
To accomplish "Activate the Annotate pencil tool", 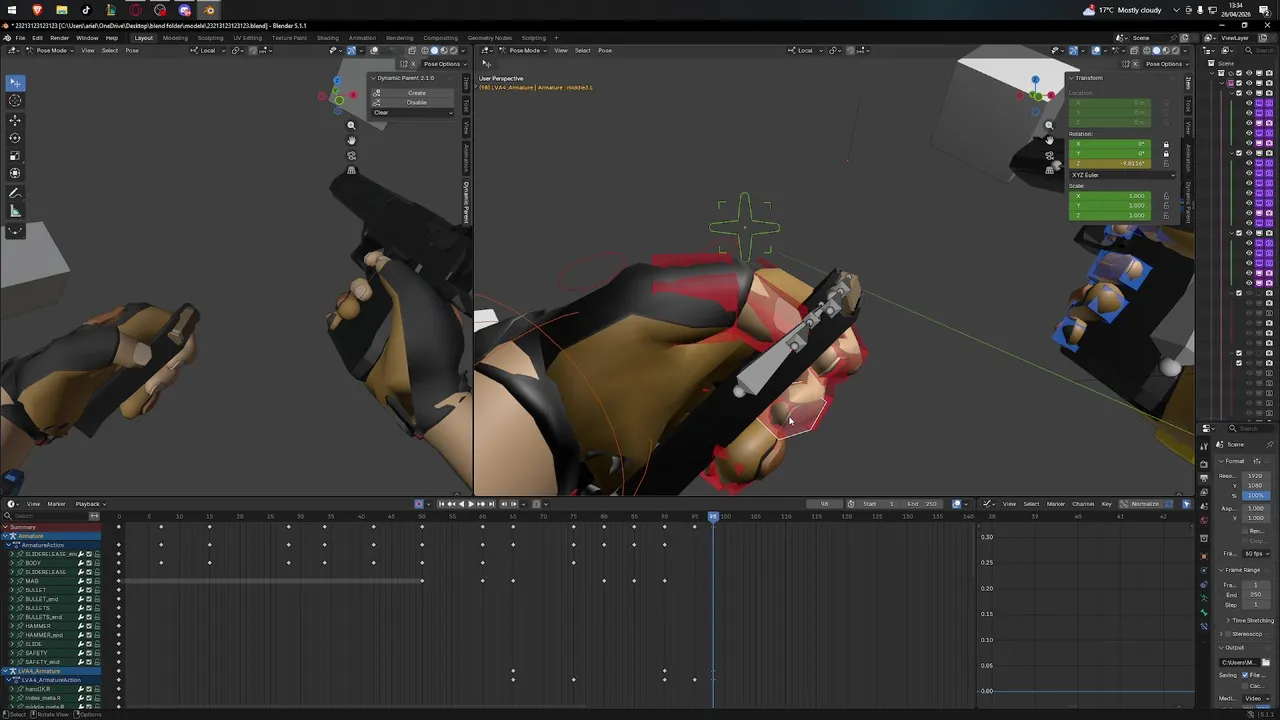I will click(15, 193).
